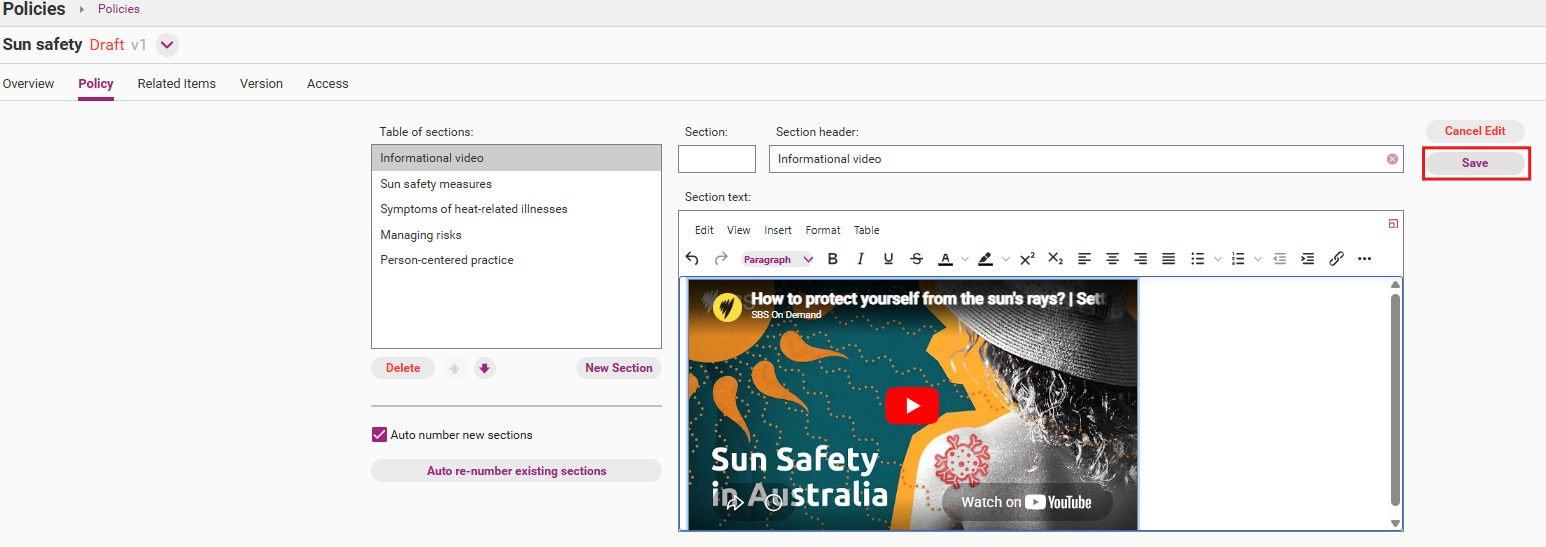Open the bullet list style dropdown arrow
The image size is (1546, 547).
pos(1217,259)
